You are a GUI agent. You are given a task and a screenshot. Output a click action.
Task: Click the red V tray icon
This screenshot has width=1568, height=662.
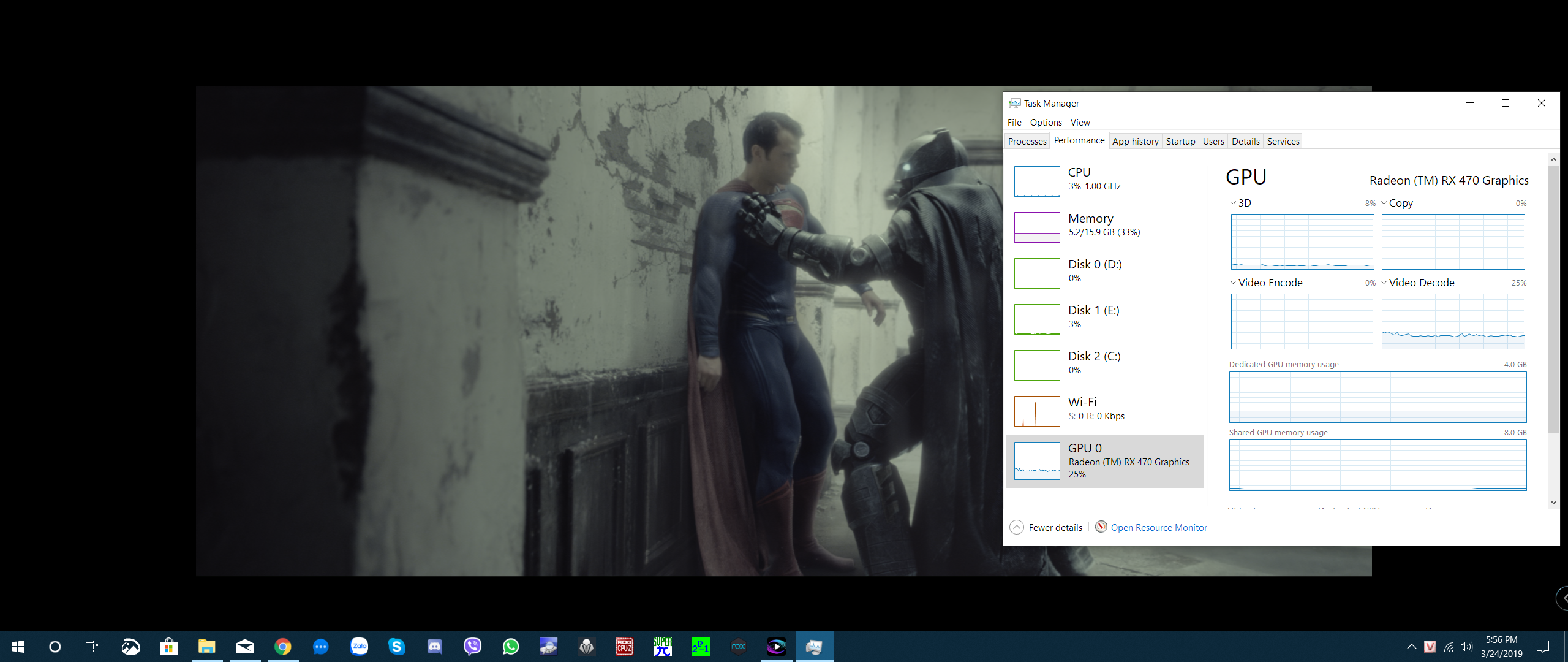point(1430,647)
